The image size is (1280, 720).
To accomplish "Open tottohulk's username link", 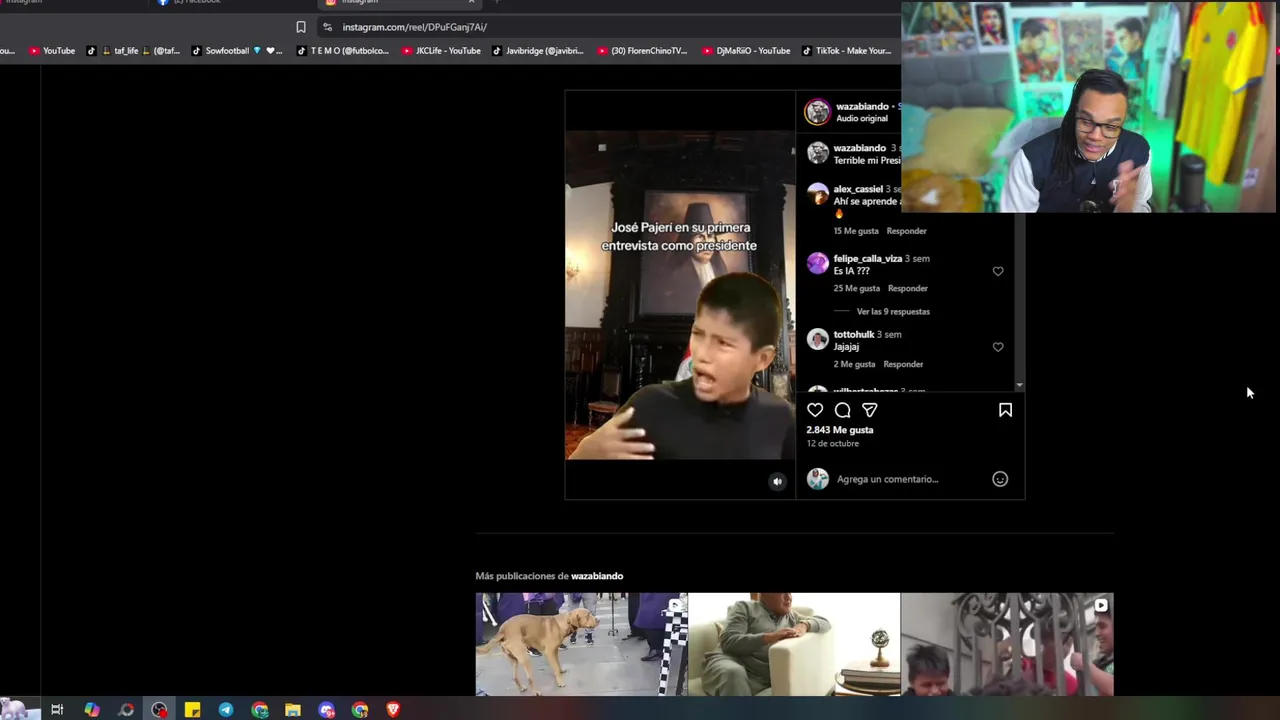I will [x=853, y=334].
